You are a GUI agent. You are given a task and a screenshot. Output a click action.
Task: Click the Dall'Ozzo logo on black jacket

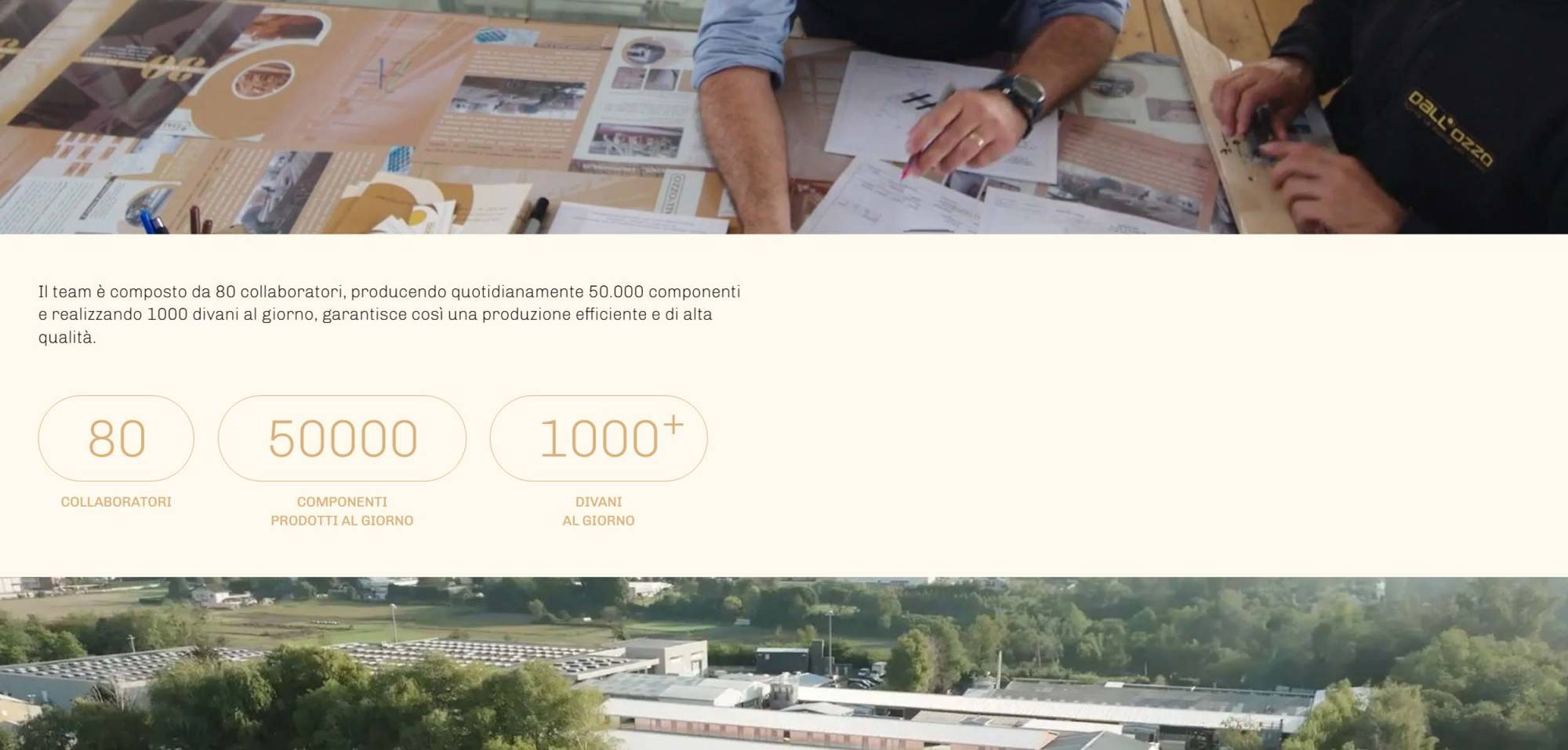pos(1450,129)
